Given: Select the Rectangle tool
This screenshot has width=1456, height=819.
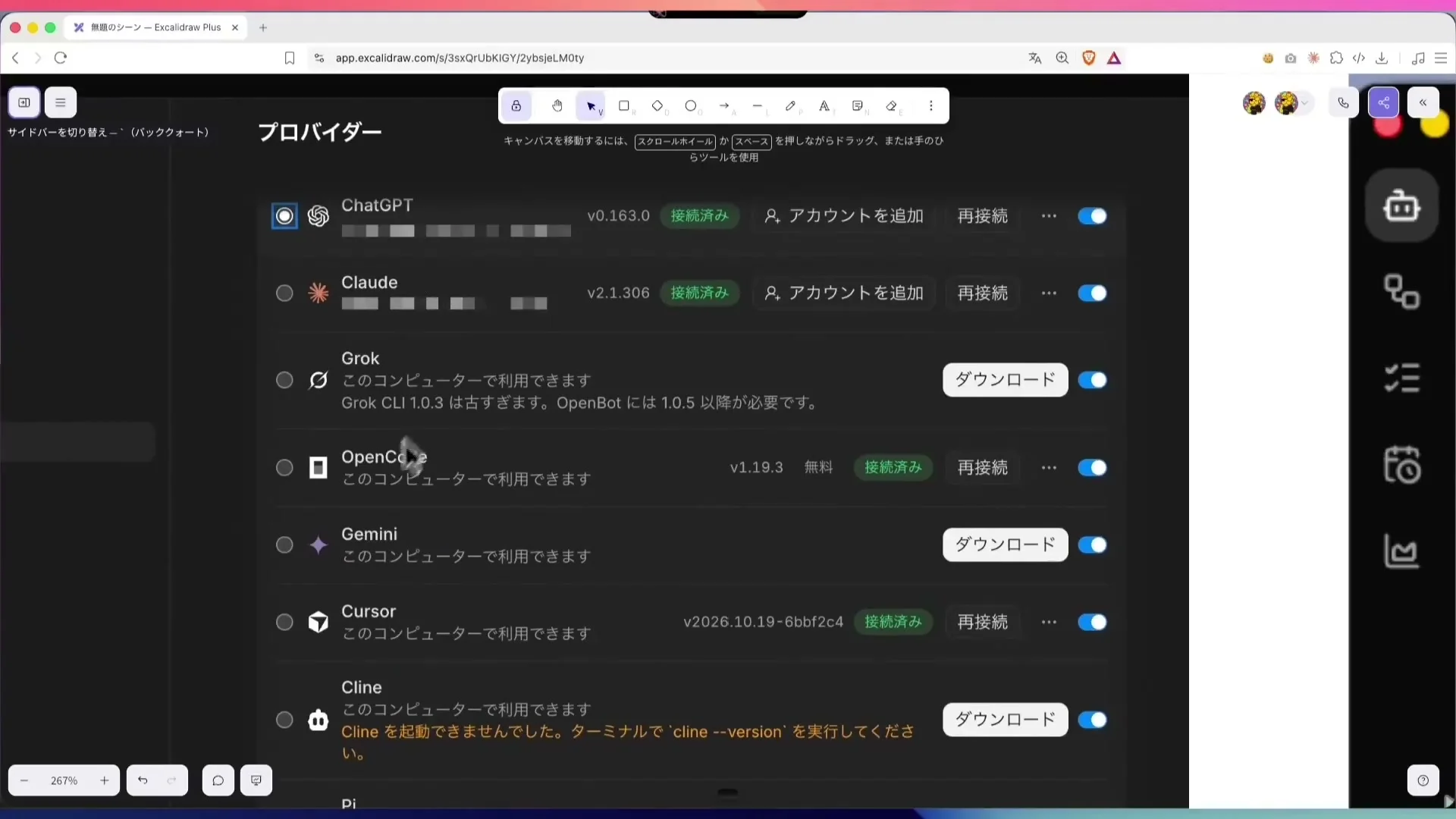Looking at the screenshot, I should point(624,106).
